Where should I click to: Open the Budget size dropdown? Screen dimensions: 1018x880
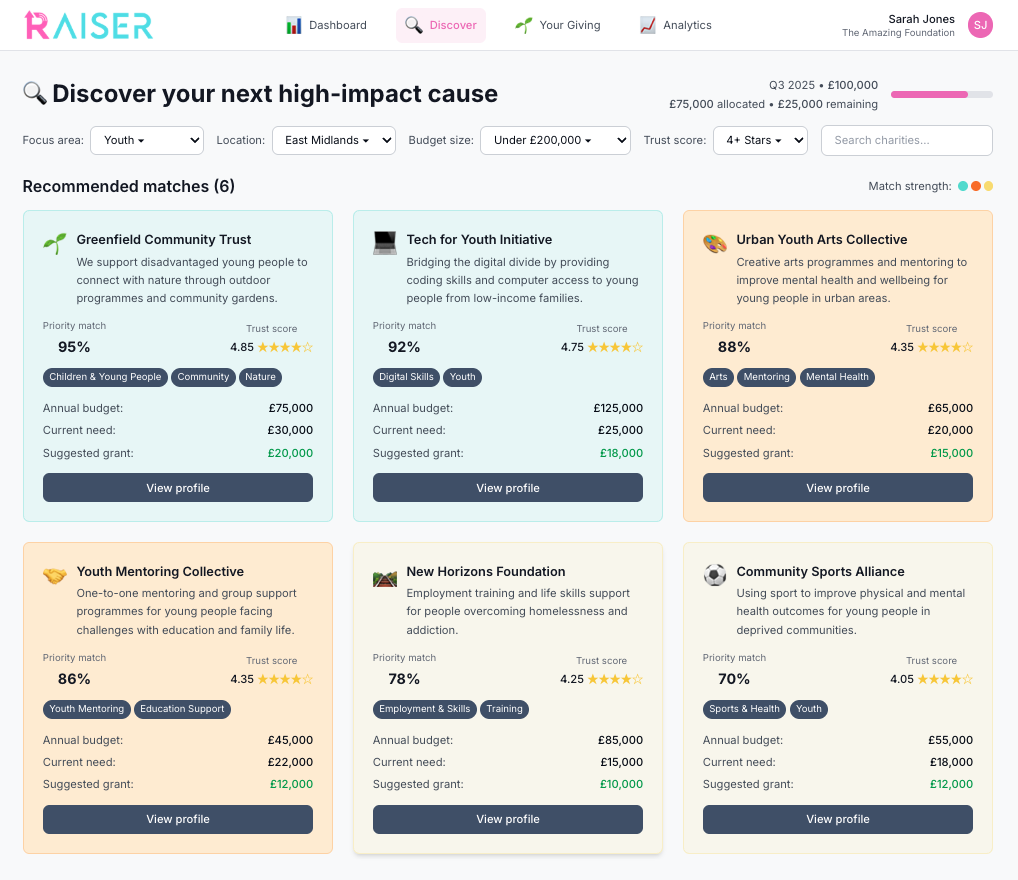point(555,140)
